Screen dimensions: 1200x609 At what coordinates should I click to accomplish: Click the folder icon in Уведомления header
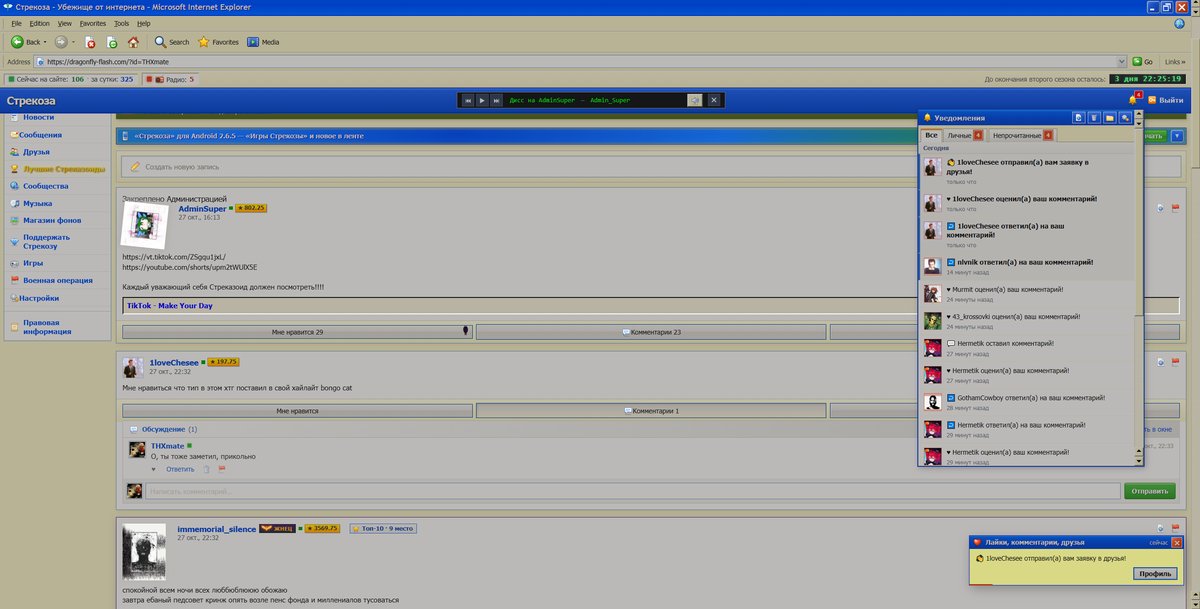[1109, 117]
